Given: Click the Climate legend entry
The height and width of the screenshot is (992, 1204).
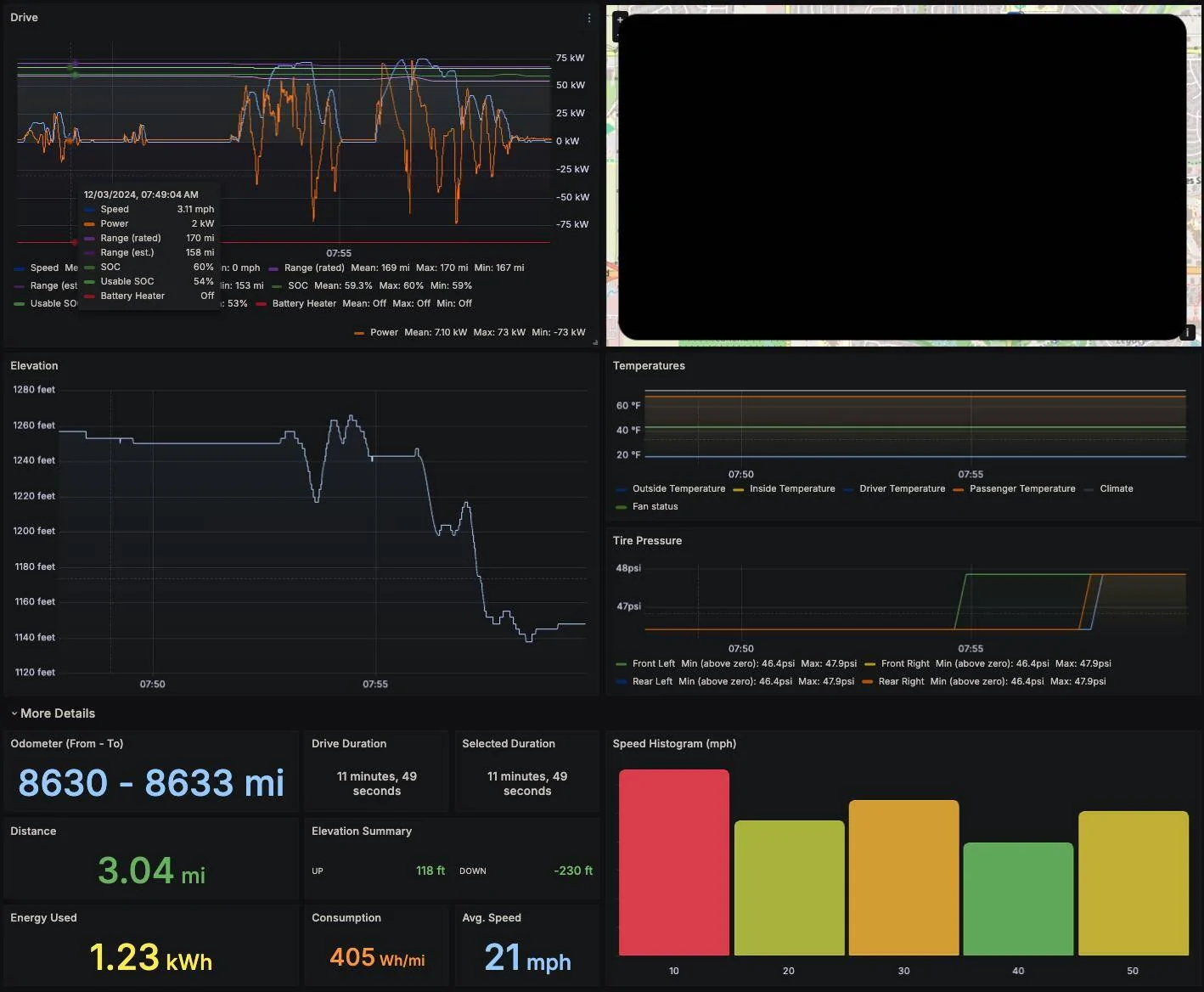Looking at the screenshot, I should (x=1116, y=489).
